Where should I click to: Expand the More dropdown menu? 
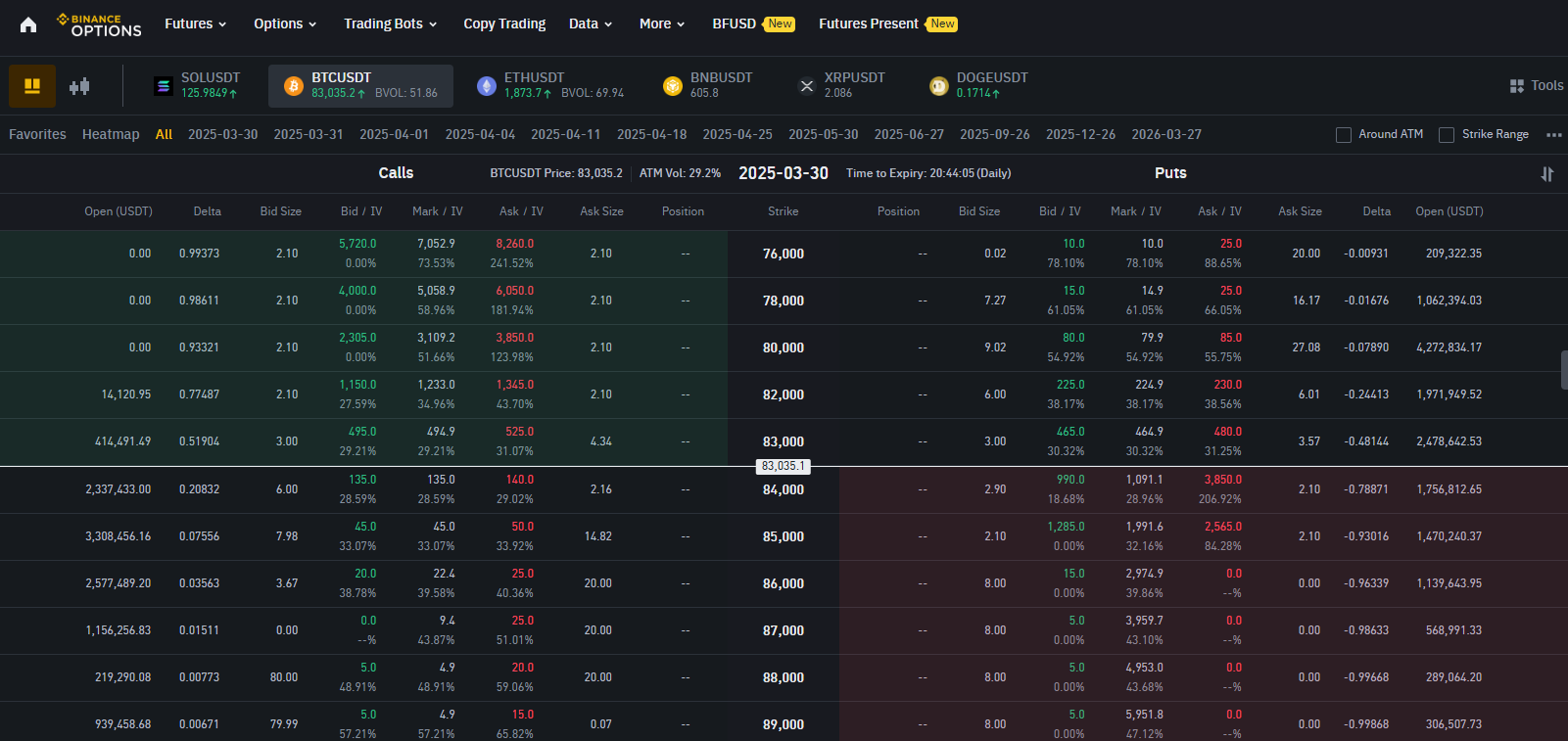coord(662,23)
